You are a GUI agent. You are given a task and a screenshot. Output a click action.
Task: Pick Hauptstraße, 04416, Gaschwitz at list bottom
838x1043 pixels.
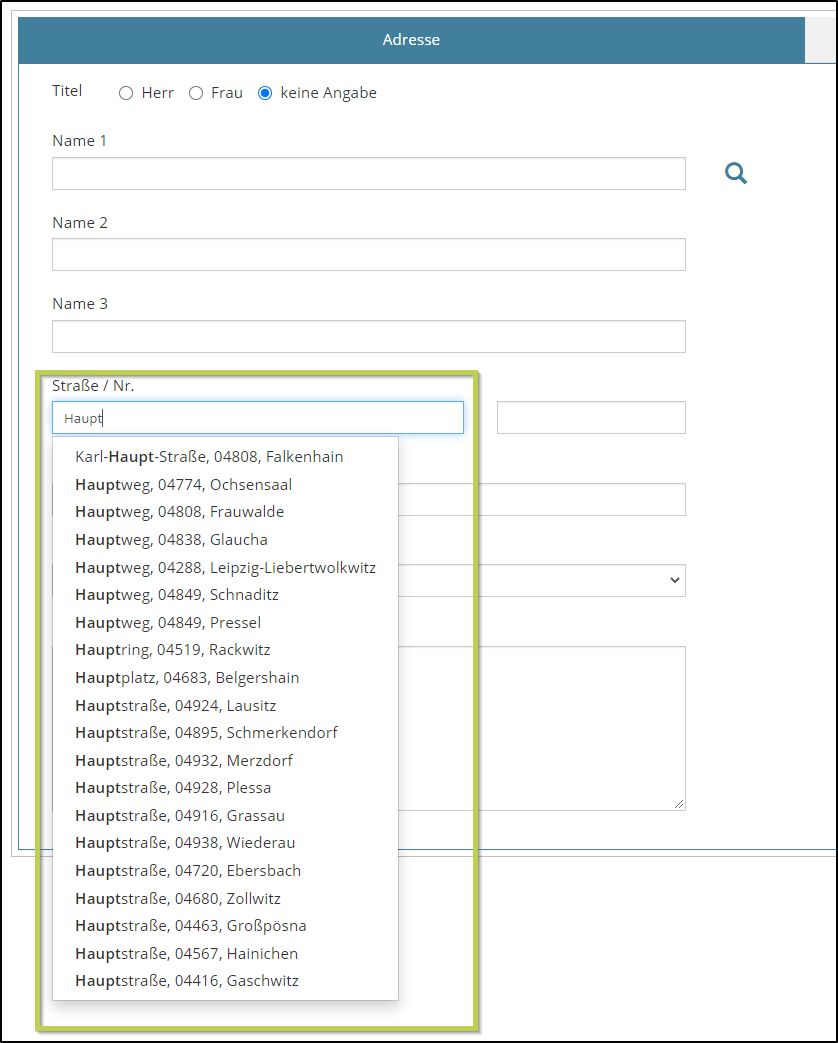point(186,981)
